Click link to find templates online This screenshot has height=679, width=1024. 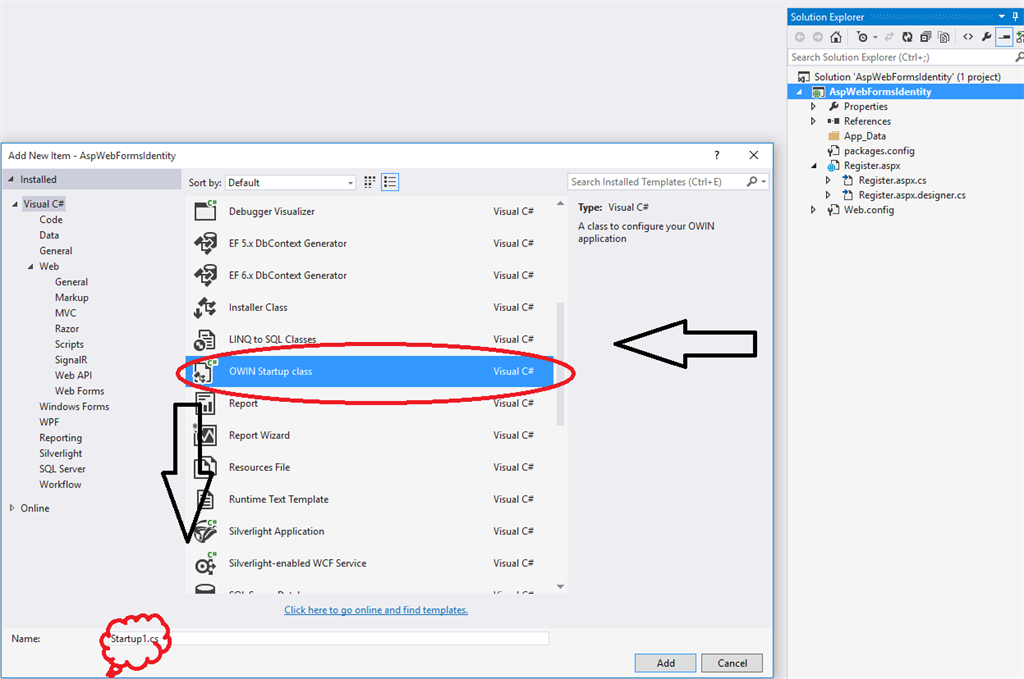pos(376,610)
